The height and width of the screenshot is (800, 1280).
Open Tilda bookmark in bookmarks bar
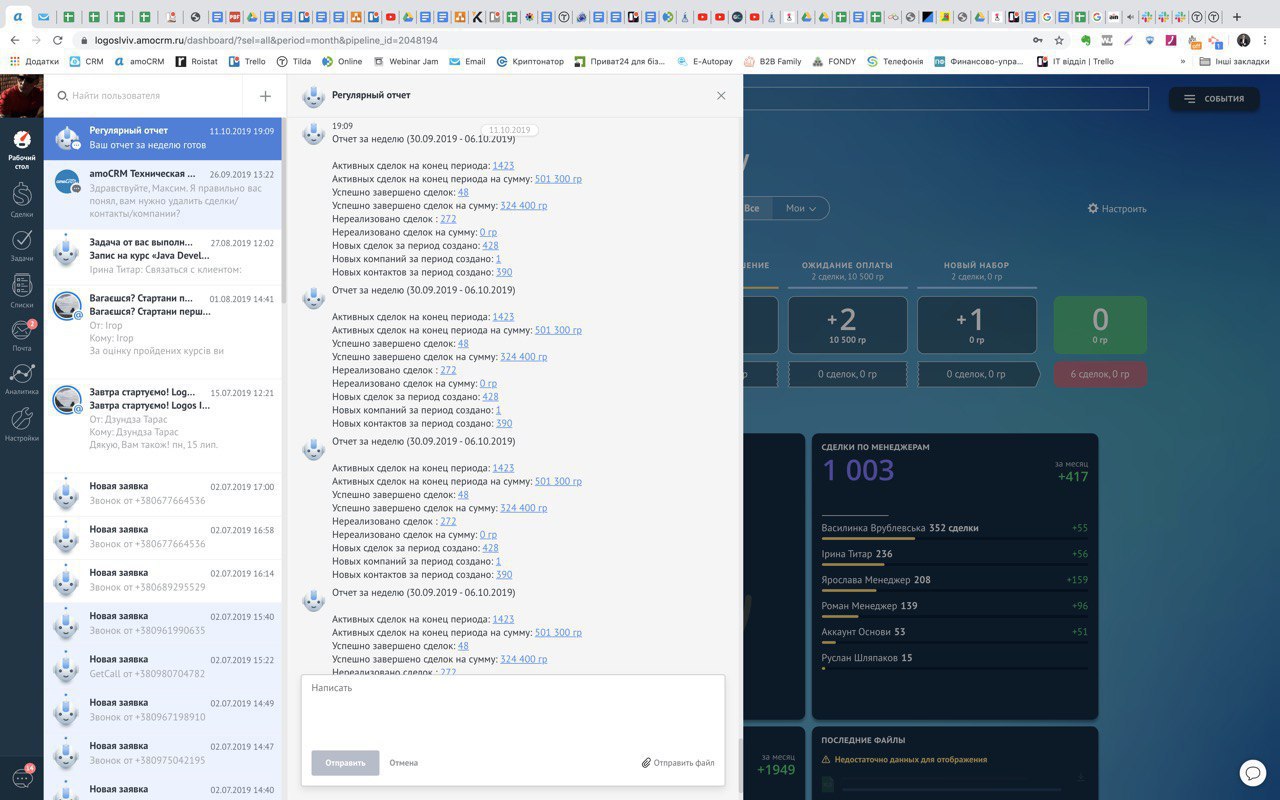pos(294,61)
